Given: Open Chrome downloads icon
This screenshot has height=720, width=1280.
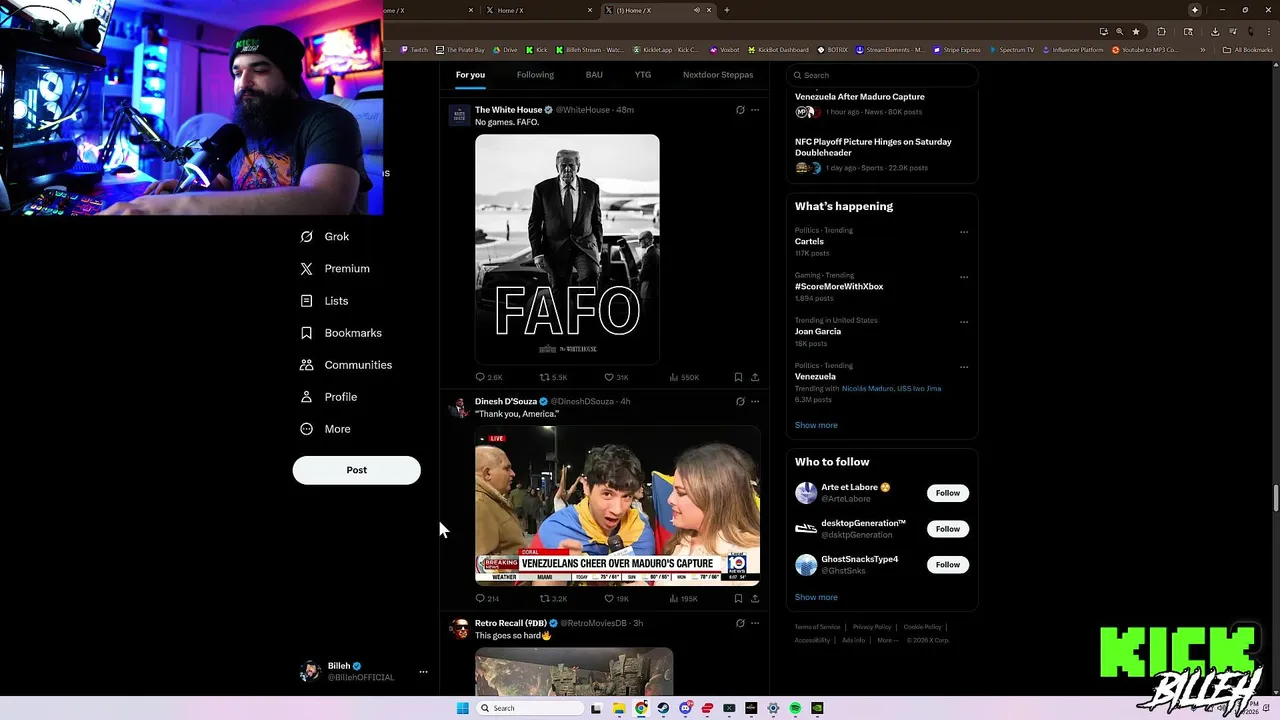Looking at the screenshot, I should point(1214,31).
